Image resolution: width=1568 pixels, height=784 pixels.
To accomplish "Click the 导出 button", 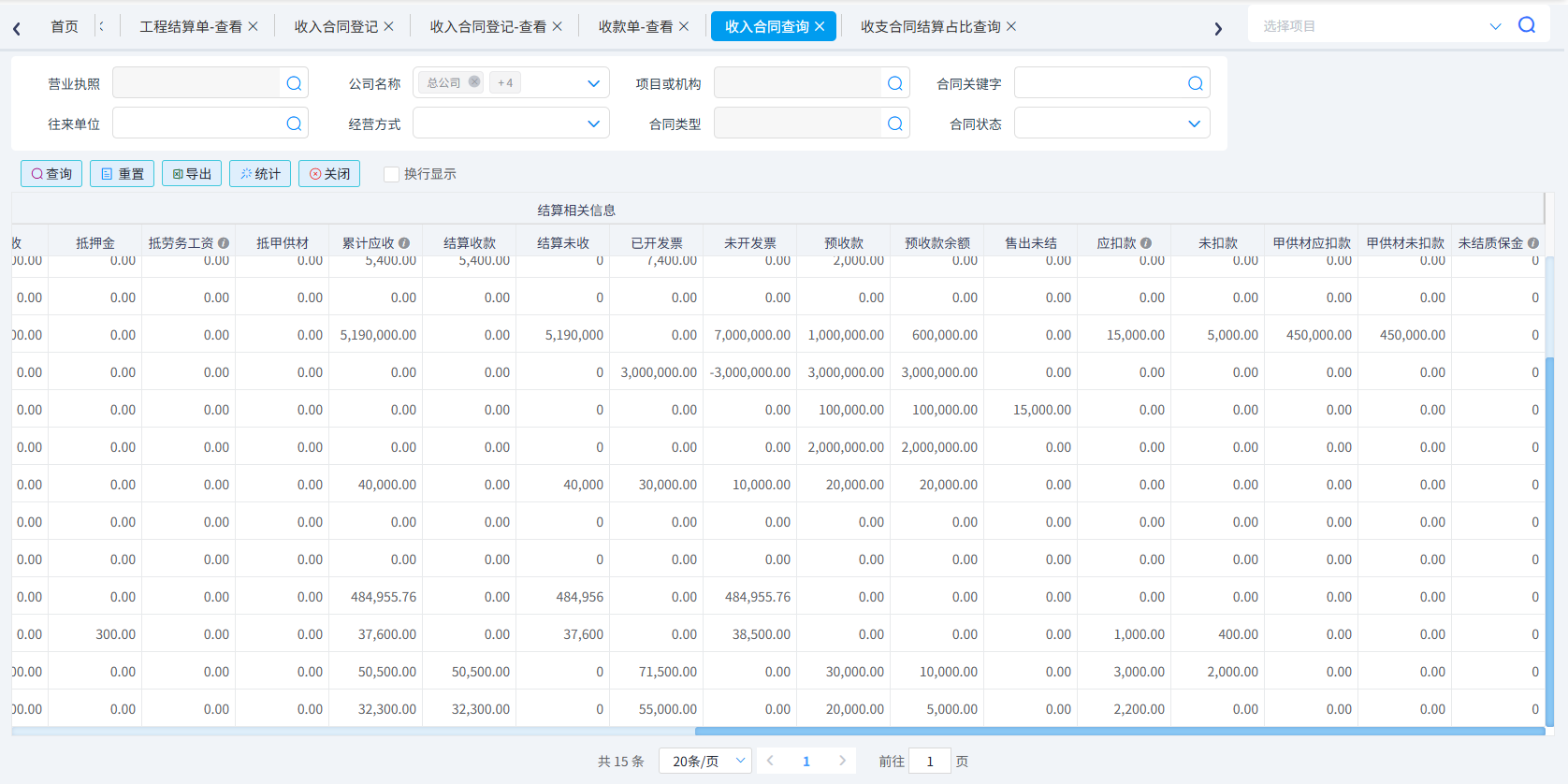I will tap(192, 174).
